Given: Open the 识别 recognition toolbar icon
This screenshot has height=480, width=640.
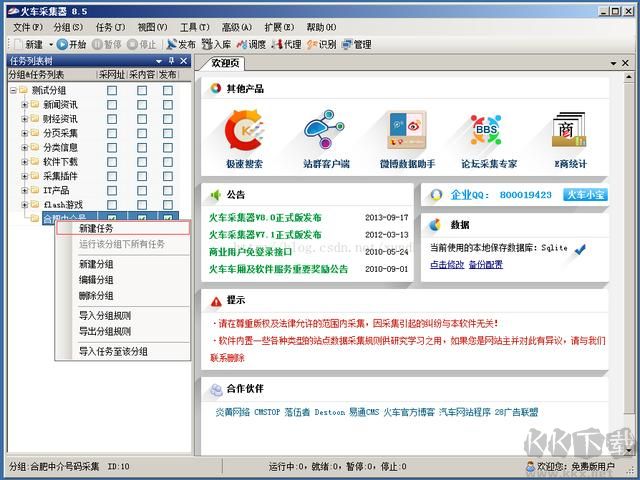Looking at the screenshot, I should [312, 44].
